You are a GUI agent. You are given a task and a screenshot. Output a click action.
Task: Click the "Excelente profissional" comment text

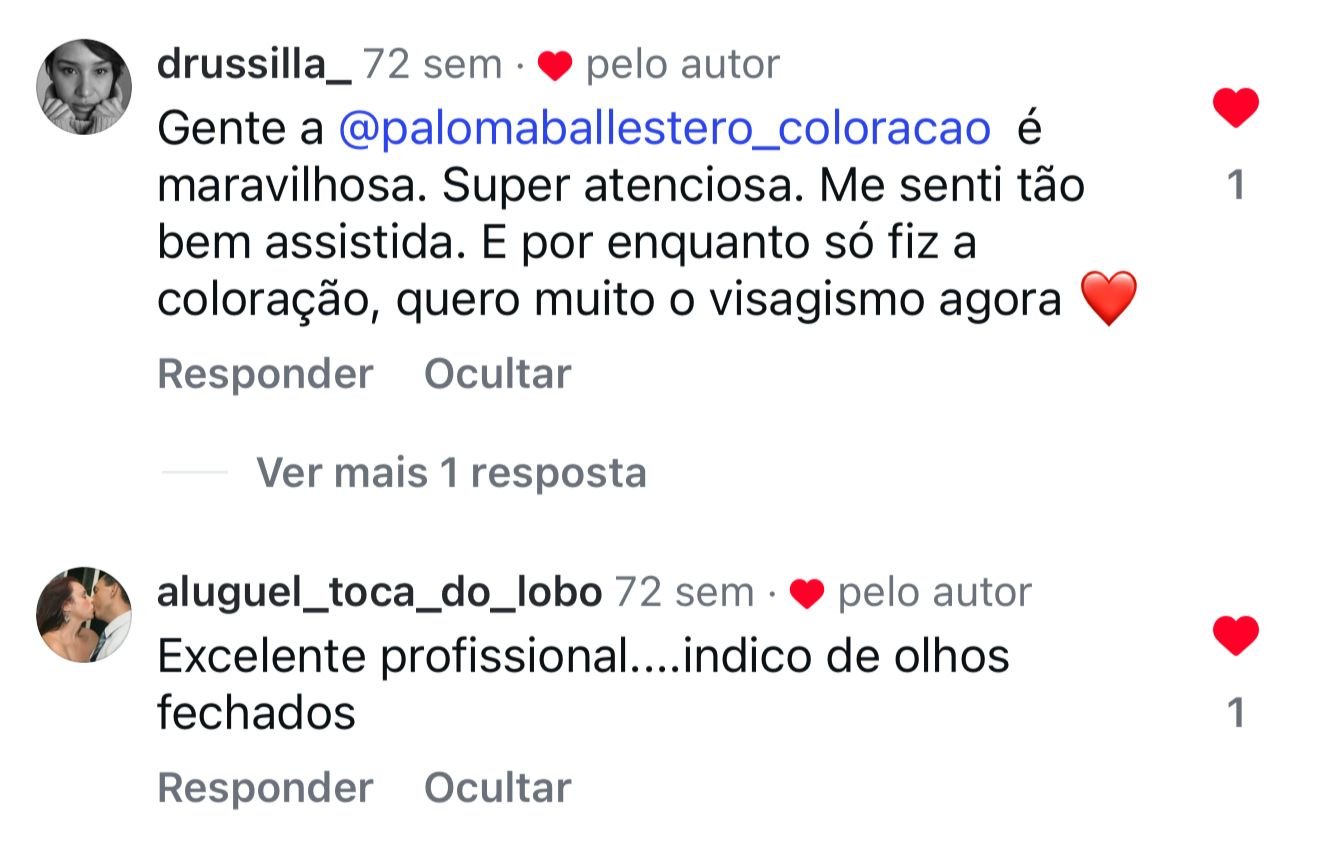584,656
